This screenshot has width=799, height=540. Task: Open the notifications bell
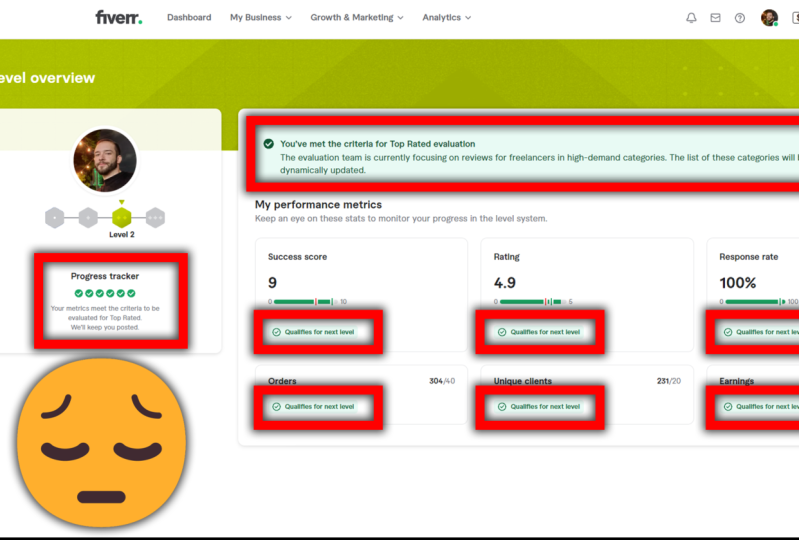point(691,18)
